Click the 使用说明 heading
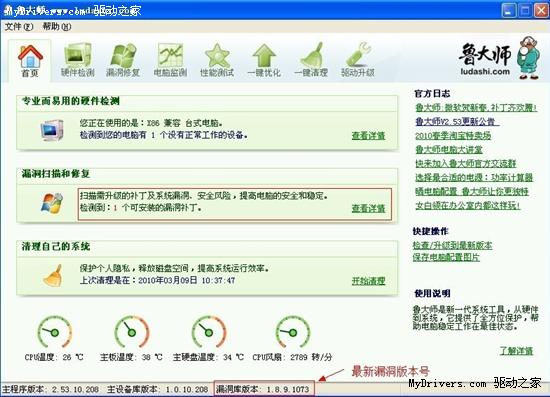 click(x=432, y=294)
